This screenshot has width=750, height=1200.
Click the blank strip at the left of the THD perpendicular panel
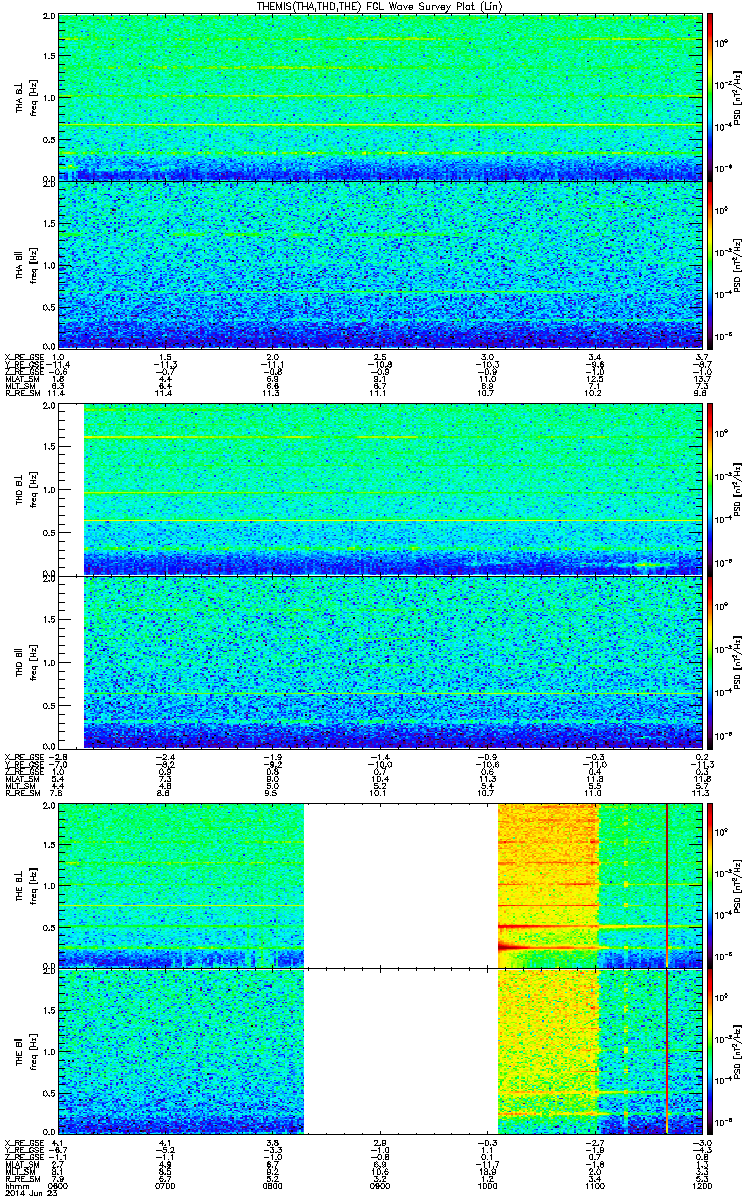click(70, 490)
